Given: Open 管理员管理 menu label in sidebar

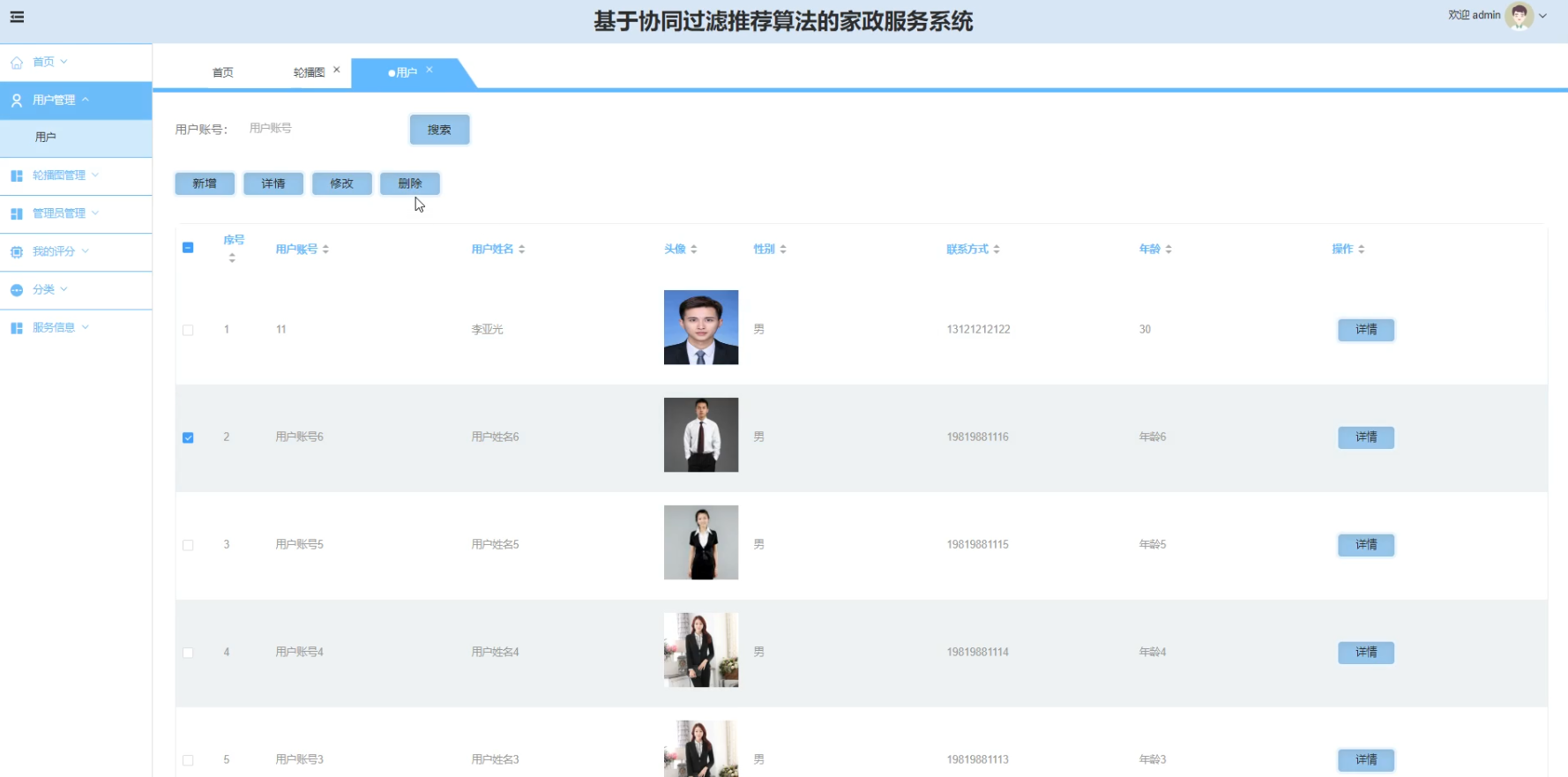Looking at the screenshot, I should (x=59, y=213).
